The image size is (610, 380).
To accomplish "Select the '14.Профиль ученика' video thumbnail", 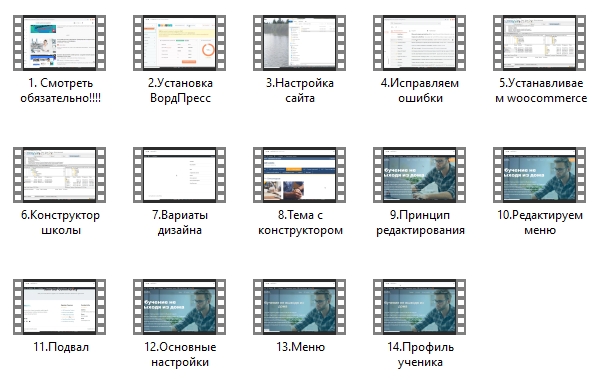I will pyautogui.click(x=419, y=306).
